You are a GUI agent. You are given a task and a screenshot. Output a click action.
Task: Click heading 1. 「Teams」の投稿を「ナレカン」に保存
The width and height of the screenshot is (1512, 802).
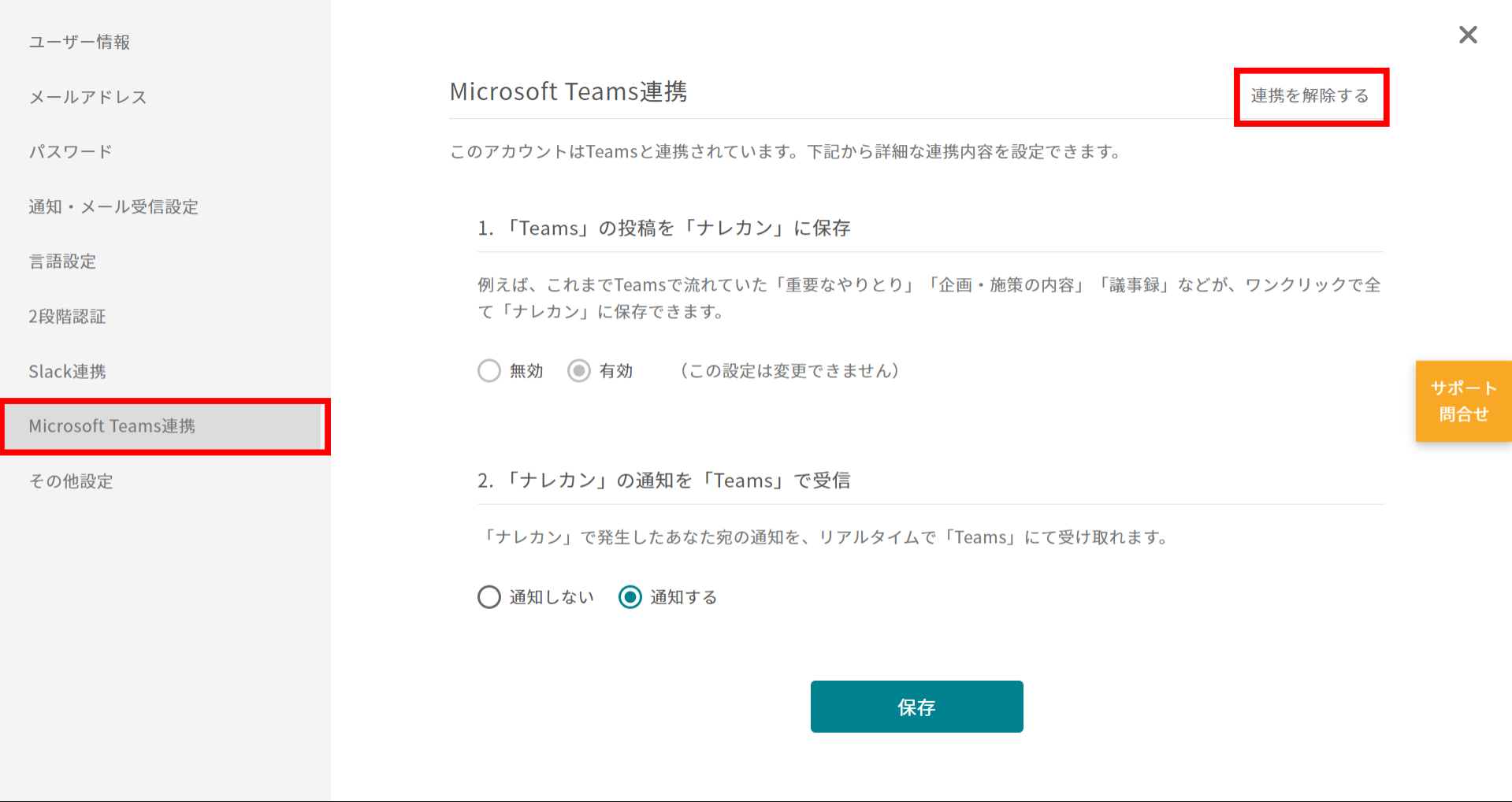click(664, 228)
